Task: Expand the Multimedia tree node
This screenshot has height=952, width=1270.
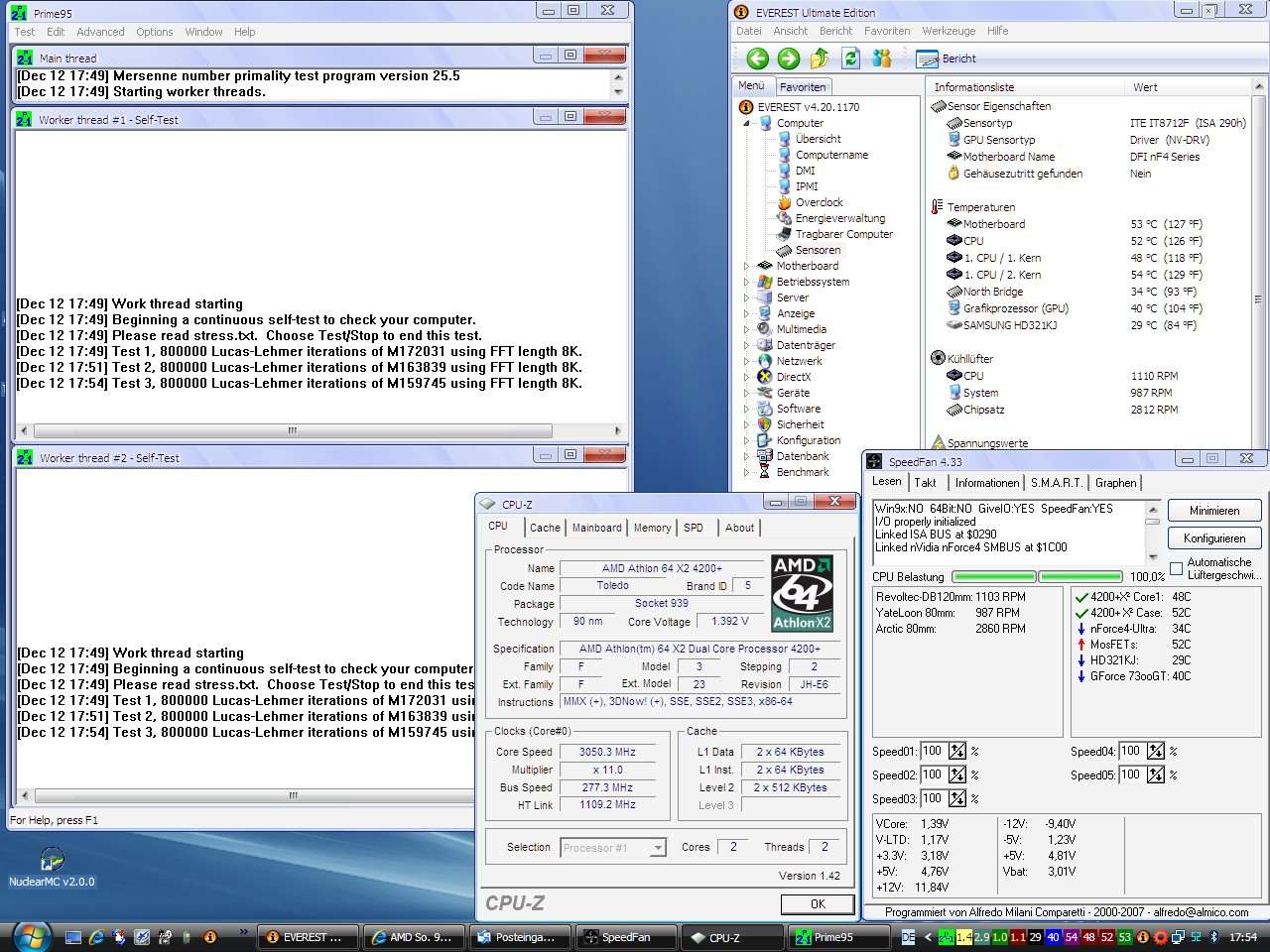Action: [747, 329]
